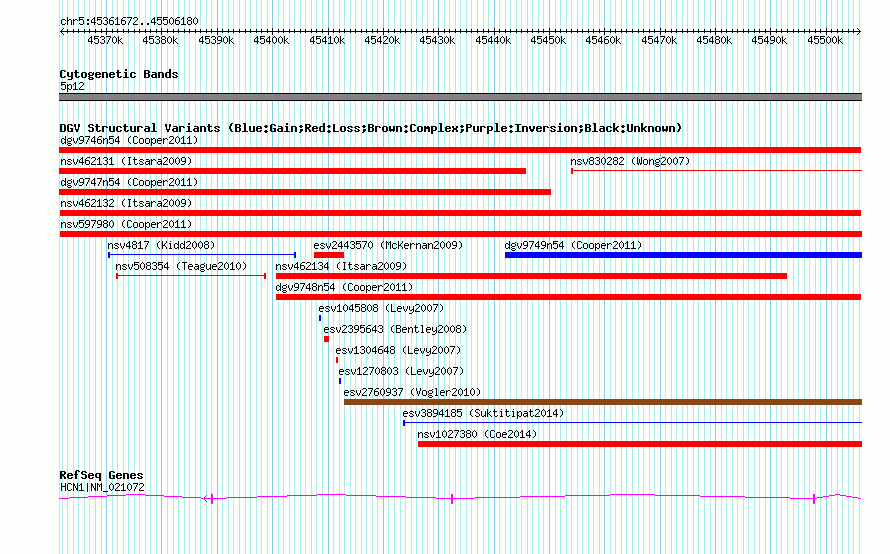890x554 pixels.
Task: Click the DGV Structural Variants track title
Action: point(371,128)
